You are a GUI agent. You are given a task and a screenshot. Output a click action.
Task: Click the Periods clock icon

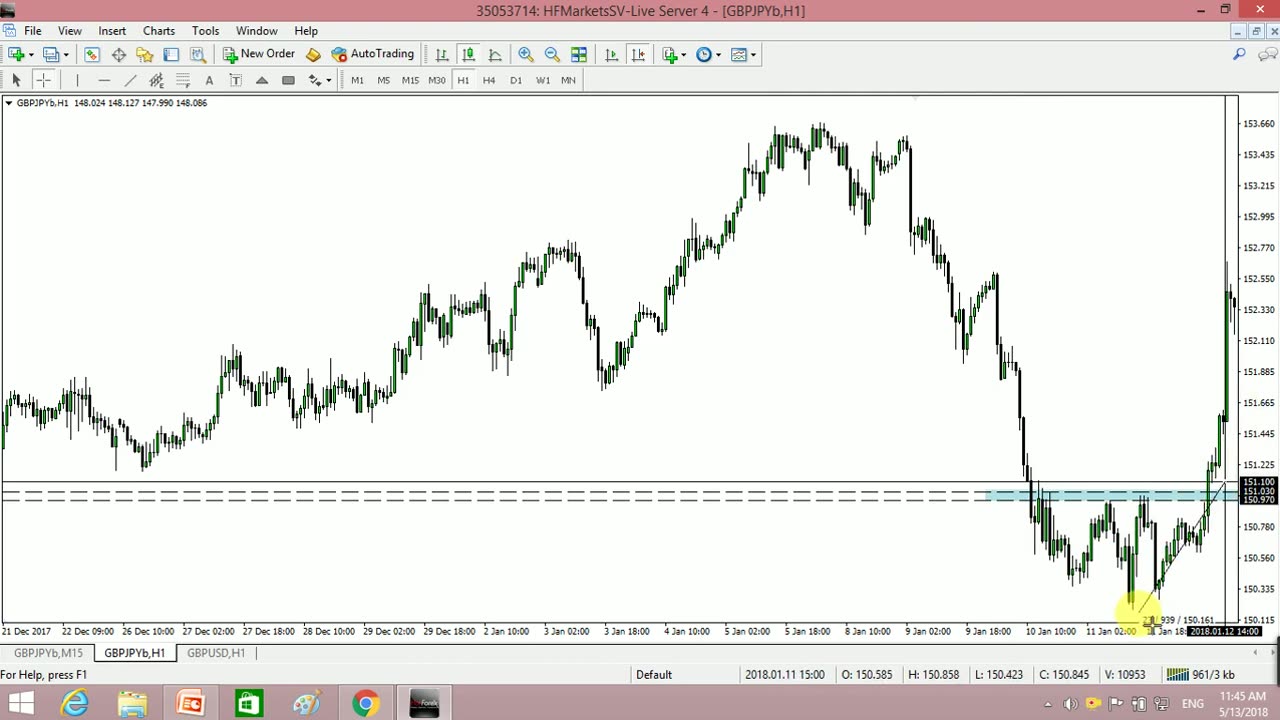[x=704, y=54]
